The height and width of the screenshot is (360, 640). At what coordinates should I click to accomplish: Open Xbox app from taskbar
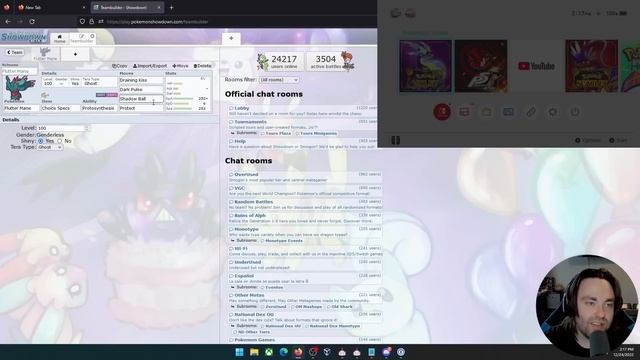(269, 352)
